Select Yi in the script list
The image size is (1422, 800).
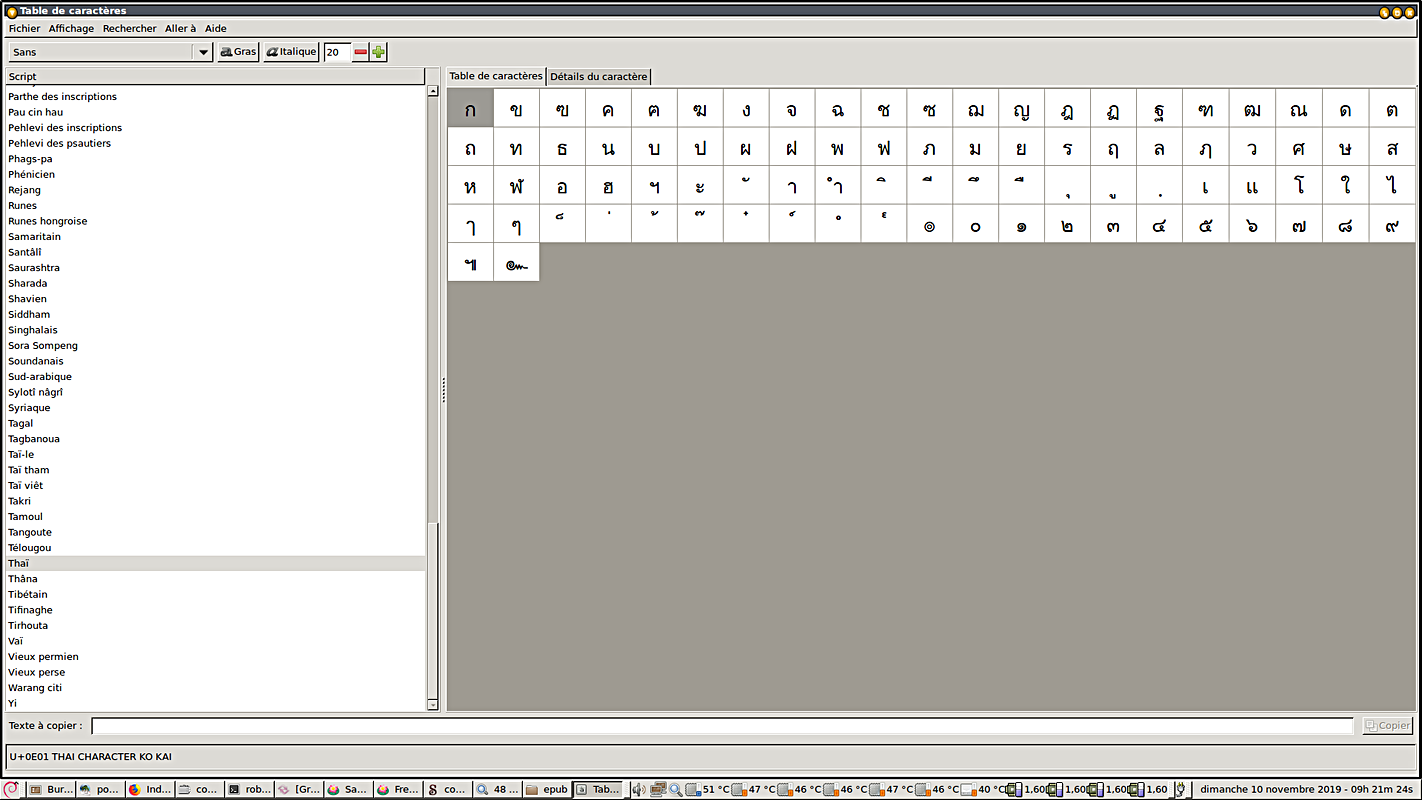215,704
